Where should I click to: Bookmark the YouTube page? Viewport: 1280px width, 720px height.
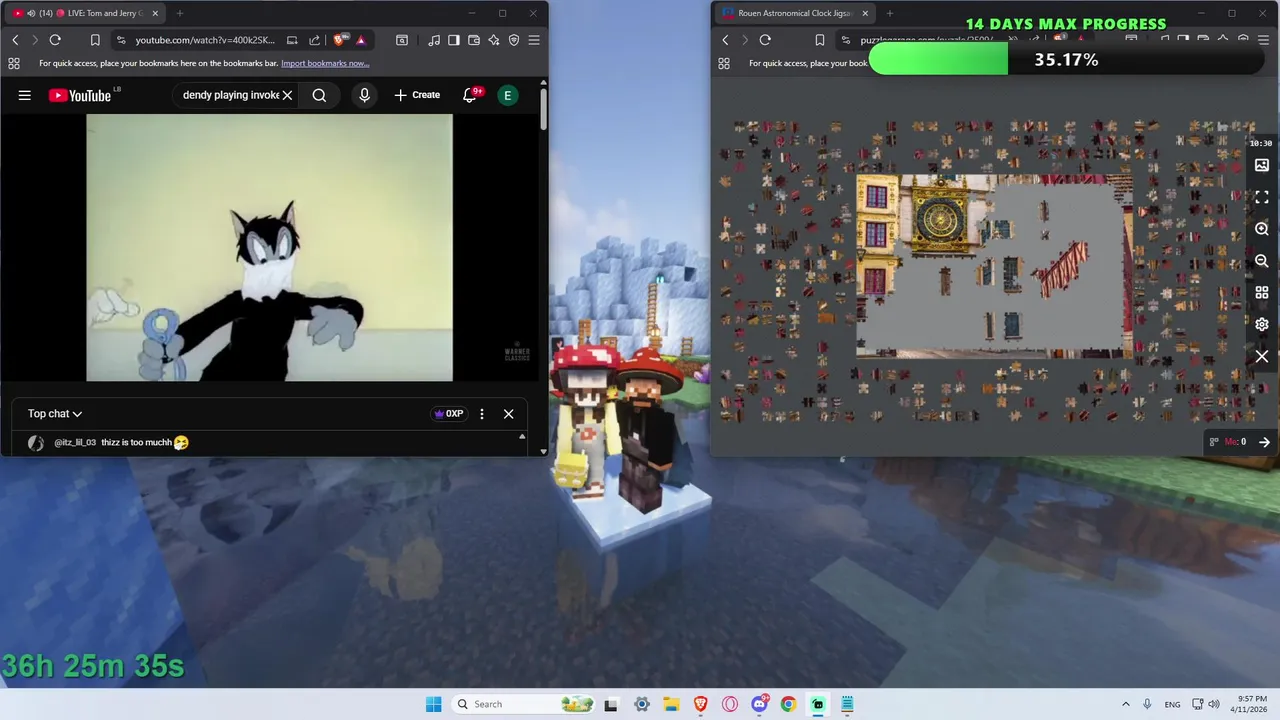click(95, 40)
